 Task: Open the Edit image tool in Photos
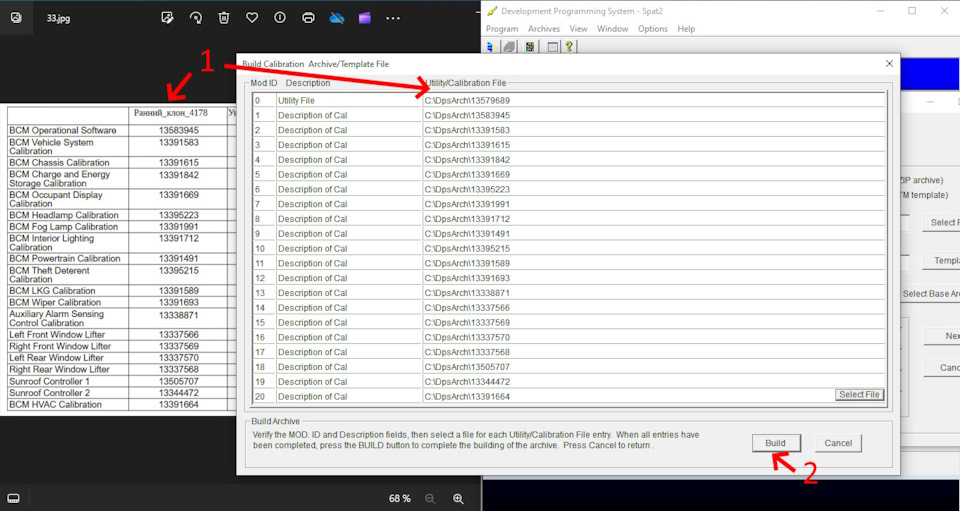coord(167,18)
